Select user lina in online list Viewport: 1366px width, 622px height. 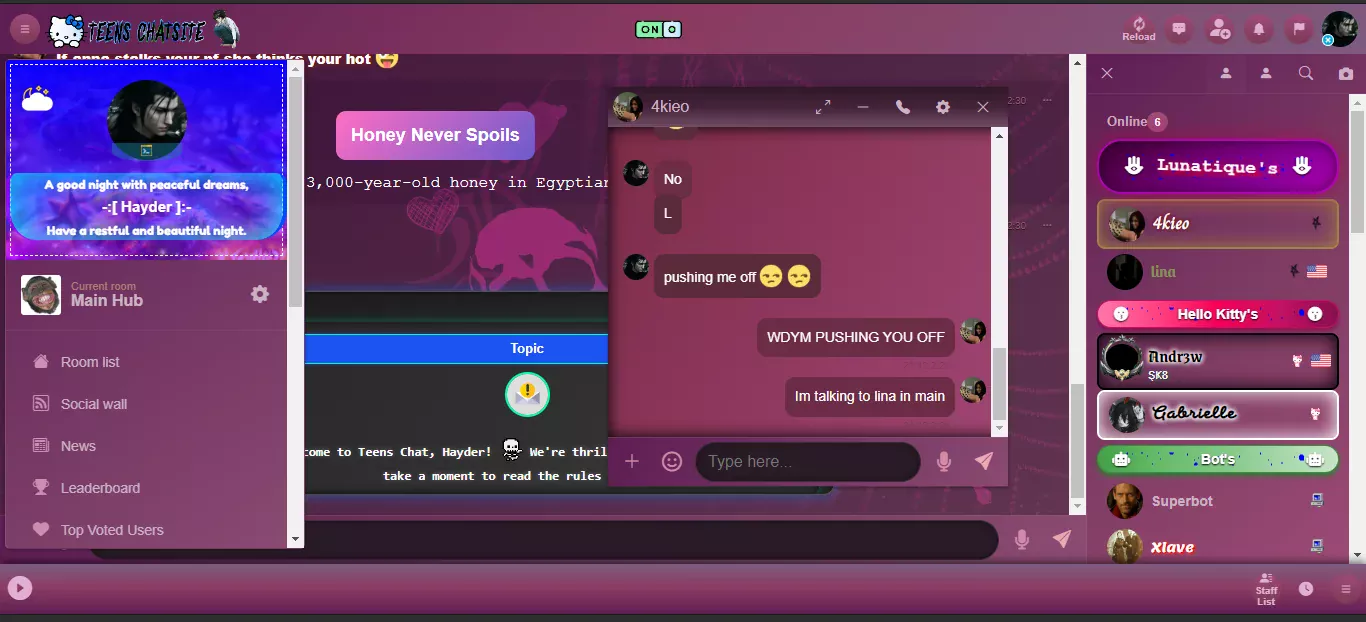pos(1218,271)
